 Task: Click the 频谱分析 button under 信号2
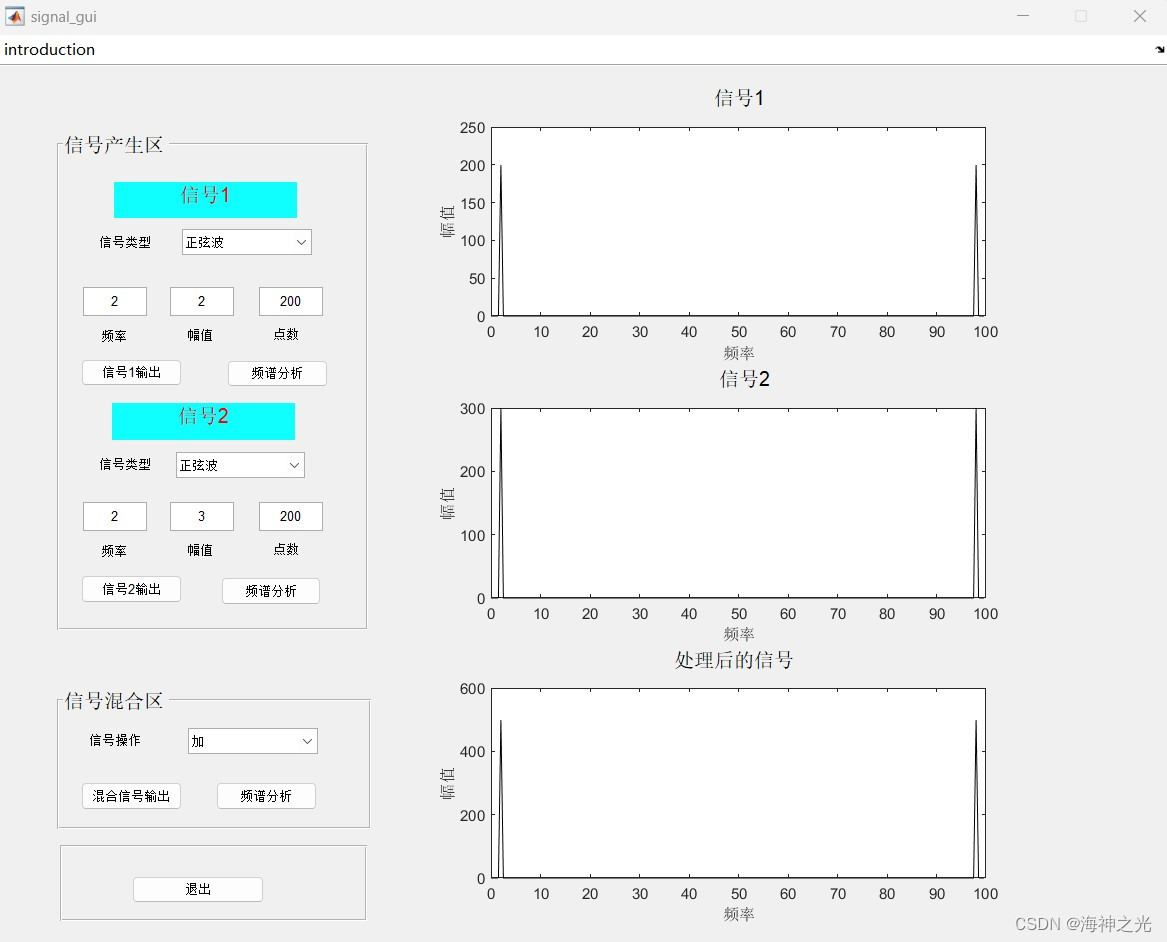pos(270,591)
